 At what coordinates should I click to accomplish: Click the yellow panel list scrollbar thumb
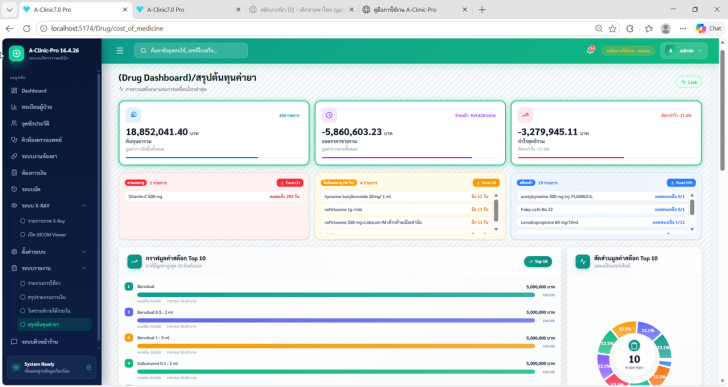(496, 211)
